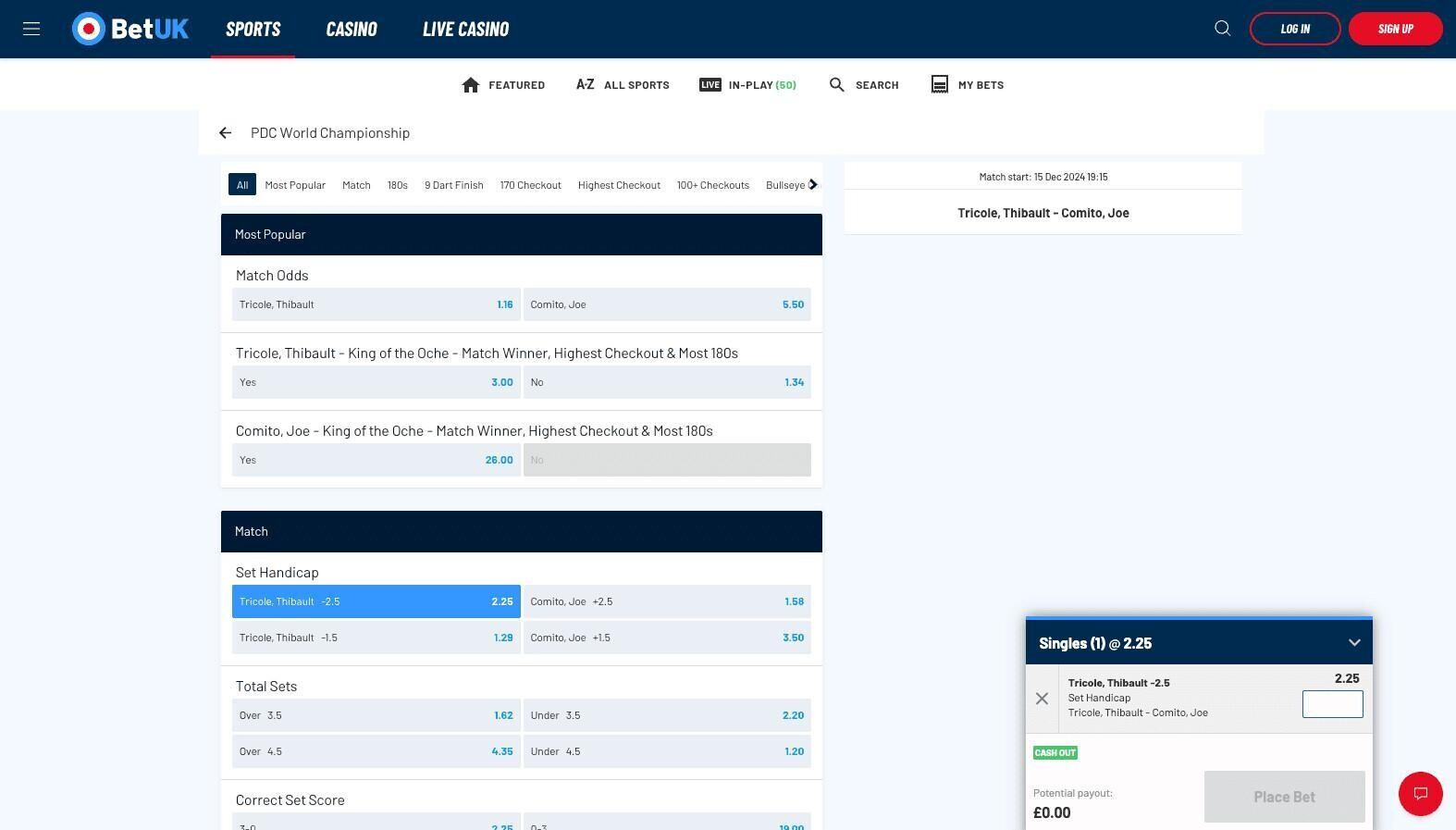Click the betslip stake input field
This screenshot has height=830, width=1456.
(1332, 704)
